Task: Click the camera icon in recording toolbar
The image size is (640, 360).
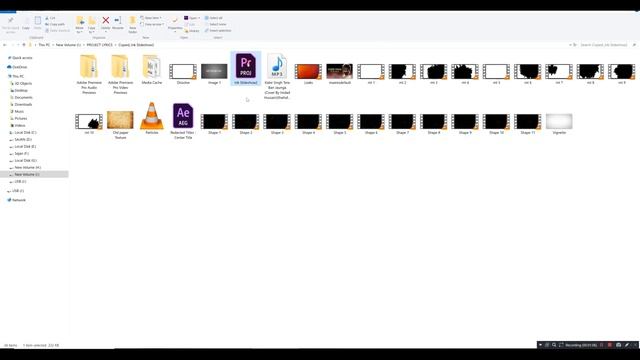Action: (618, 345)
